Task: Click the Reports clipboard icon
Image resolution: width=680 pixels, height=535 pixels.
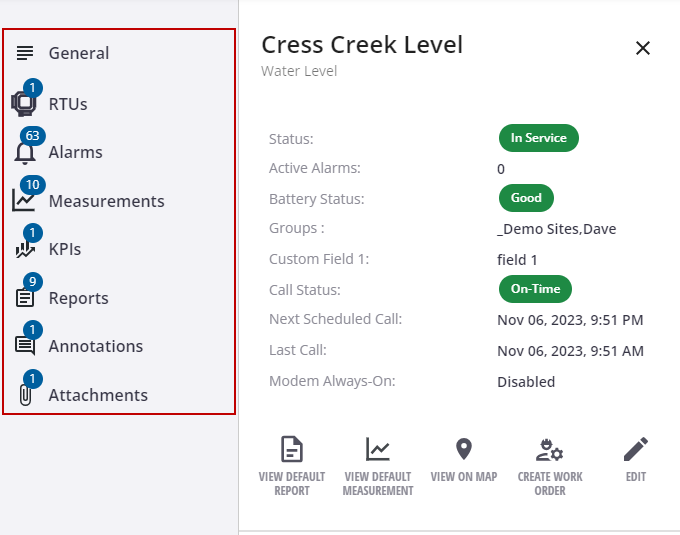Action: (25, 298)
